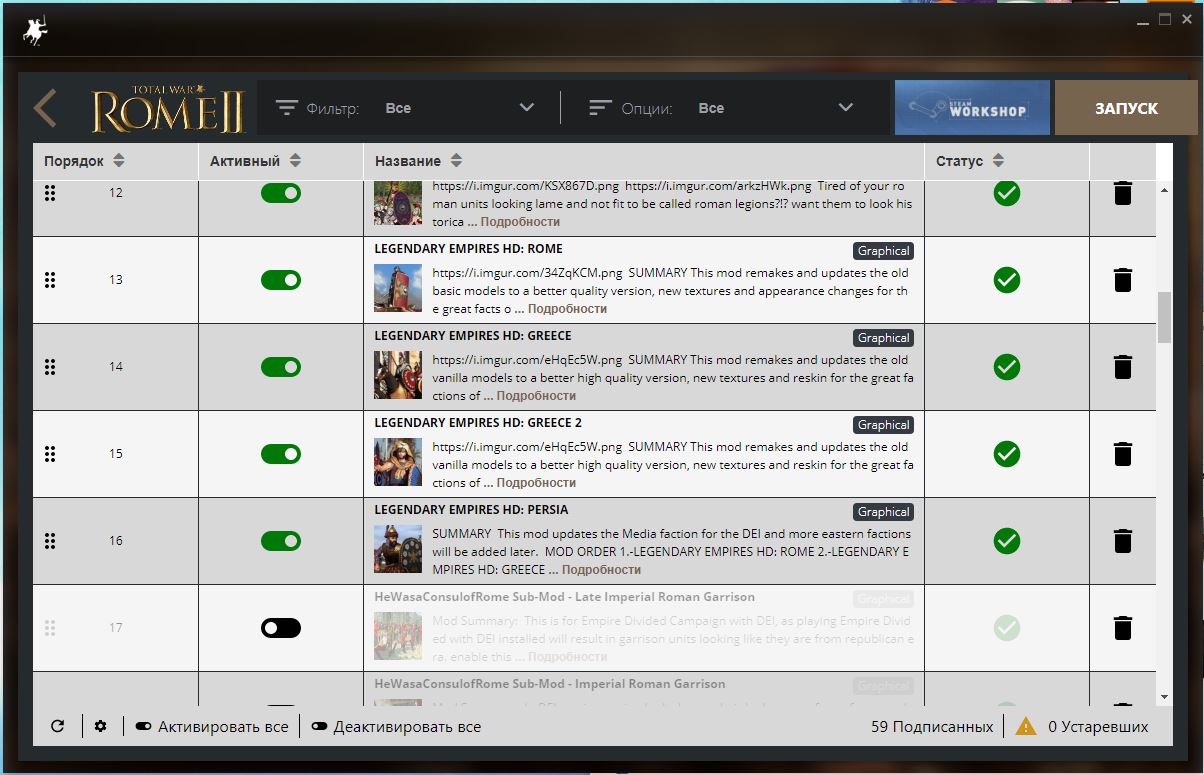Delete the LEGENDARY EMPIRES HD: ROME mod
The image size is (1204, 775).
coord(1123,280)
